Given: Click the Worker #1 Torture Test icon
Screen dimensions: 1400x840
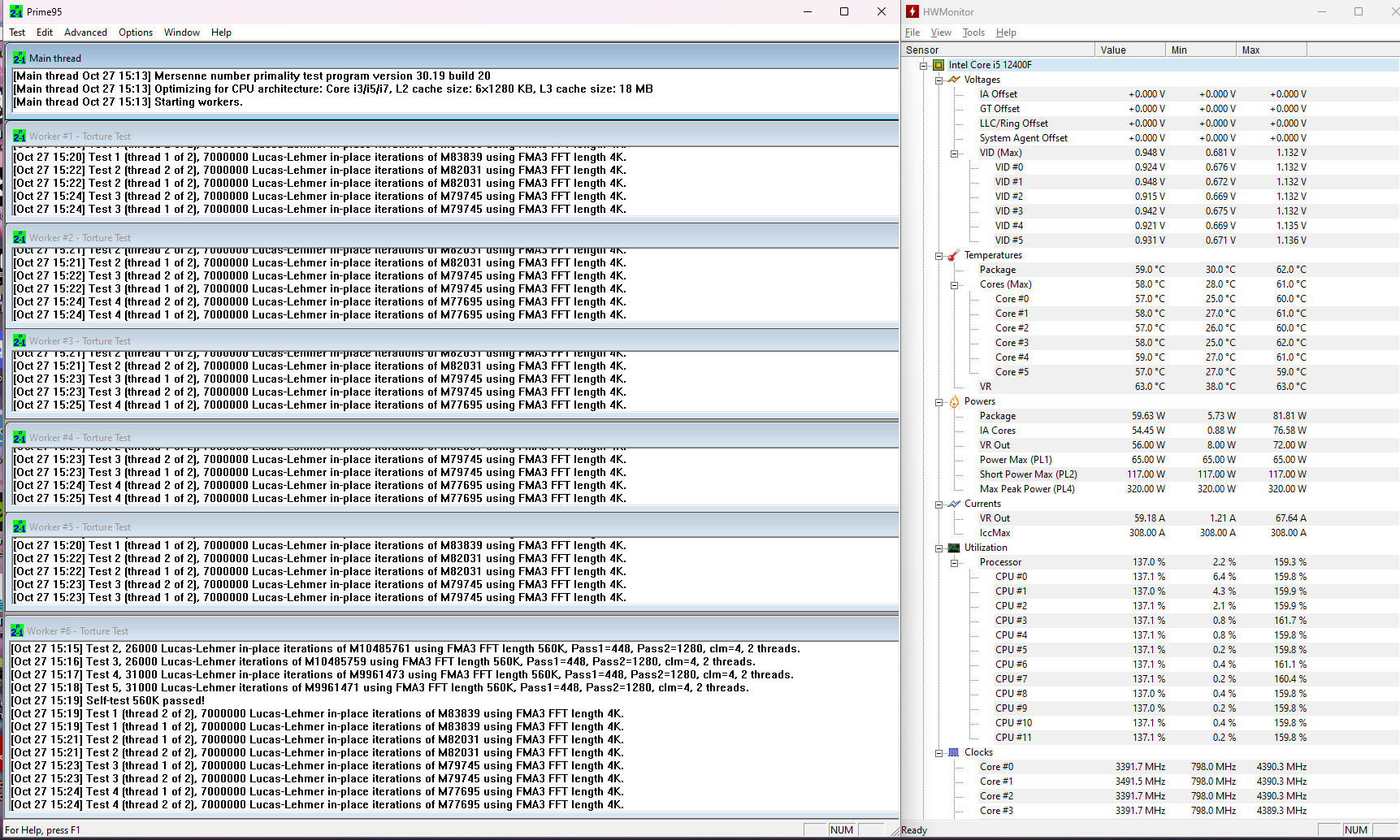Looking at the screenshot, I should 19,136.
